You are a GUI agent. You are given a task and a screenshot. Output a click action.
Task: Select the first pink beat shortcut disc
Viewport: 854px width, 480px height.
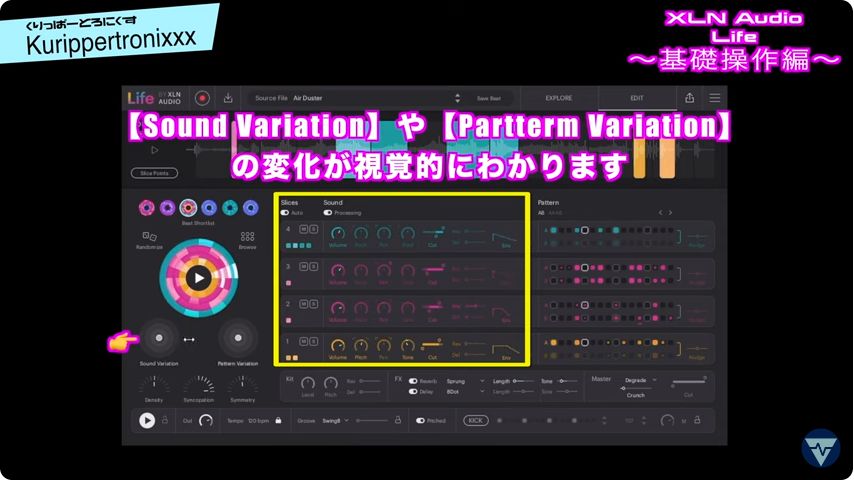[146, 208]
